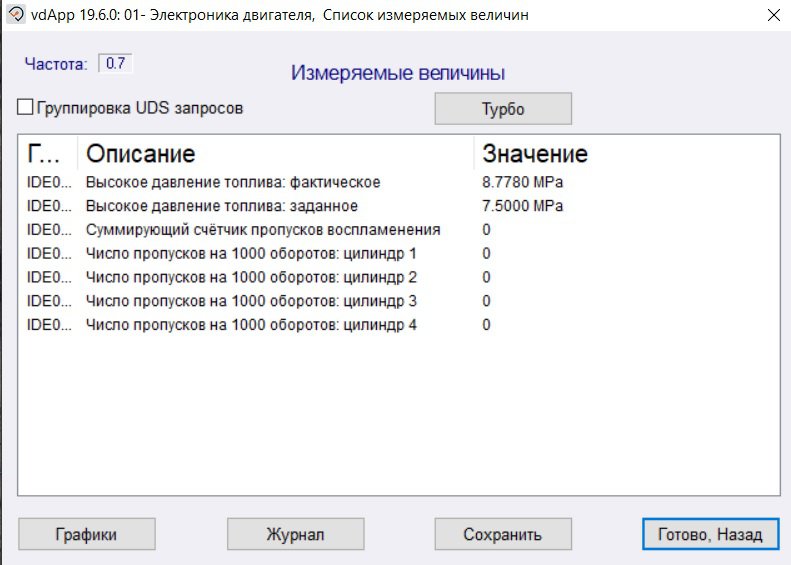791x565 pixels.
Task: Click the vdApp icon in the title bar
Action: point(16,15)
